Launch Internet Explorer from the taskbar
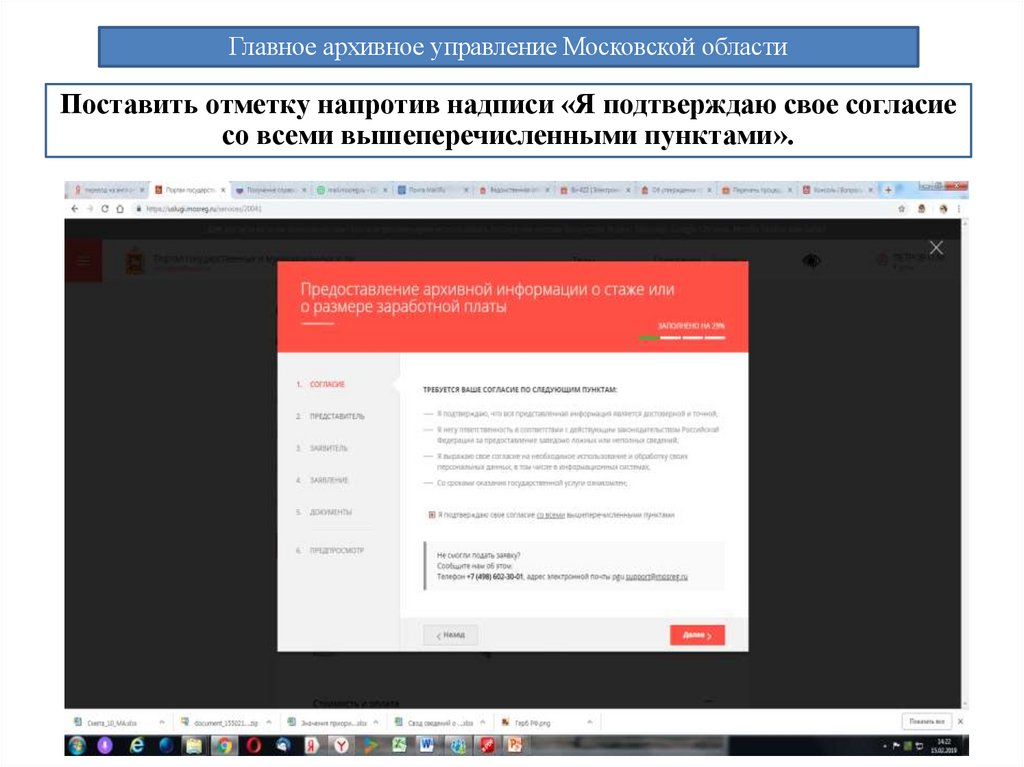Image resolution: width=1024 pixels, height=767 pixels. pos(136,745)
